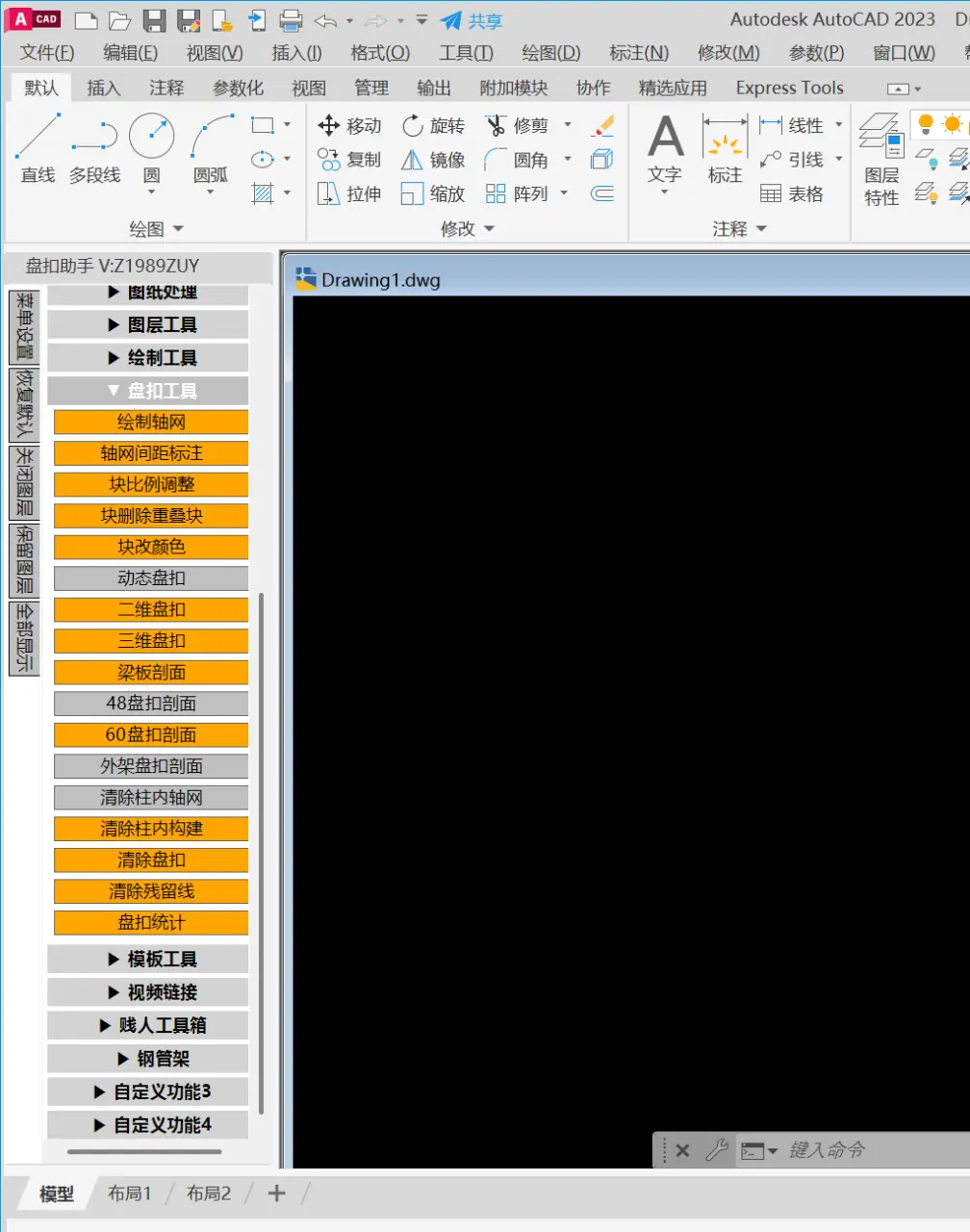Collapse the 盘扣工具 section
The image size is (970, 1232).
coord(148,391)
